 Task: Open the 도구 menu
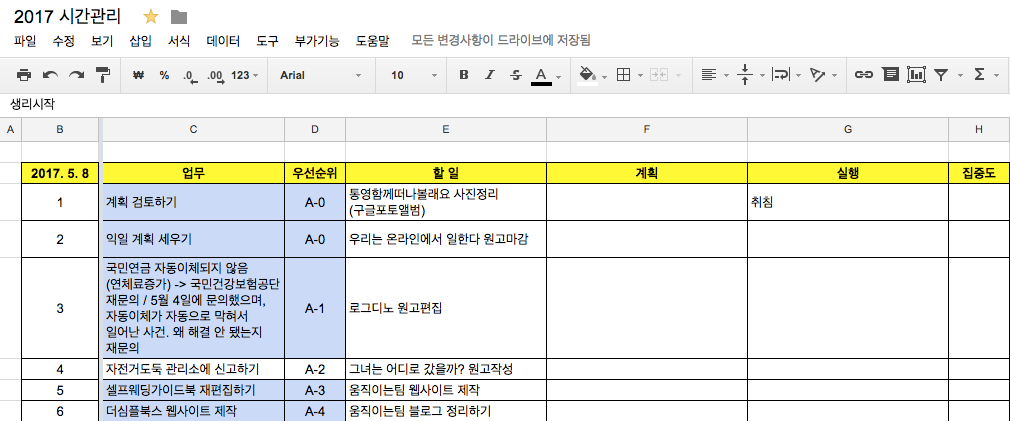[x=267, y=41]
